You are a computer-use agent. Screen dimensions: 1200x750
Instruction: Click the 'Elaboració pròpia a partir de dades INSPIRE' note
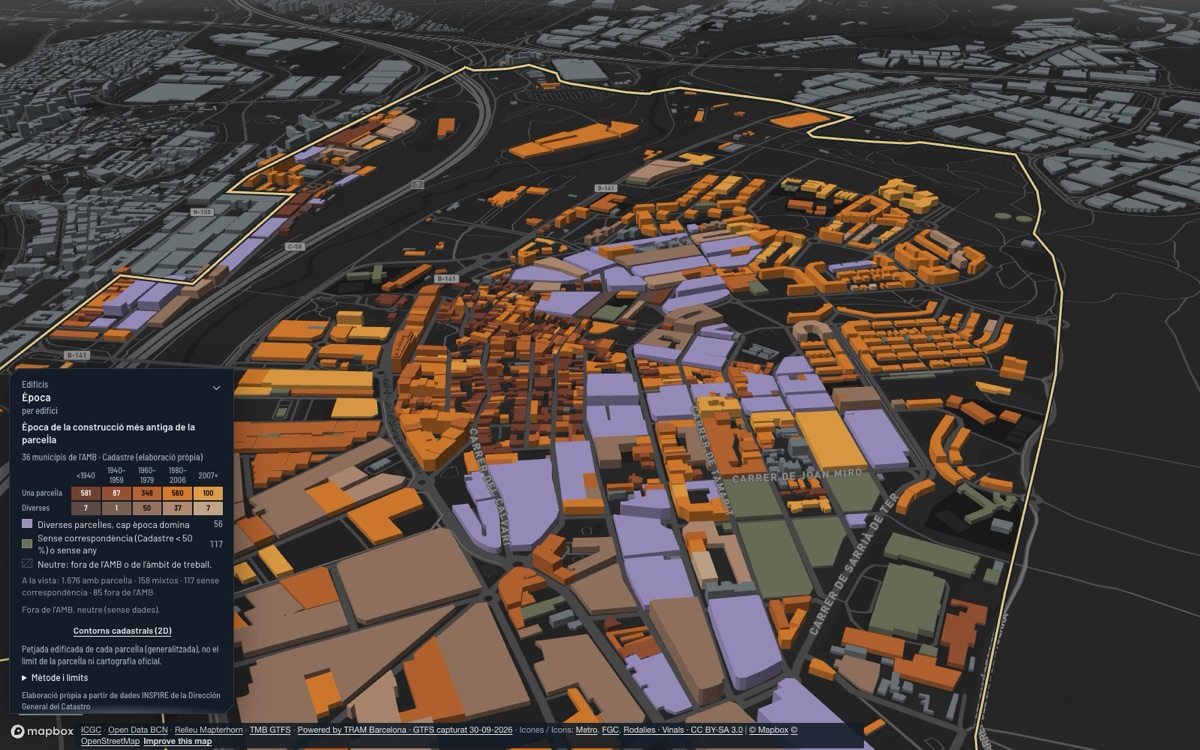click(x=121, y=701)
